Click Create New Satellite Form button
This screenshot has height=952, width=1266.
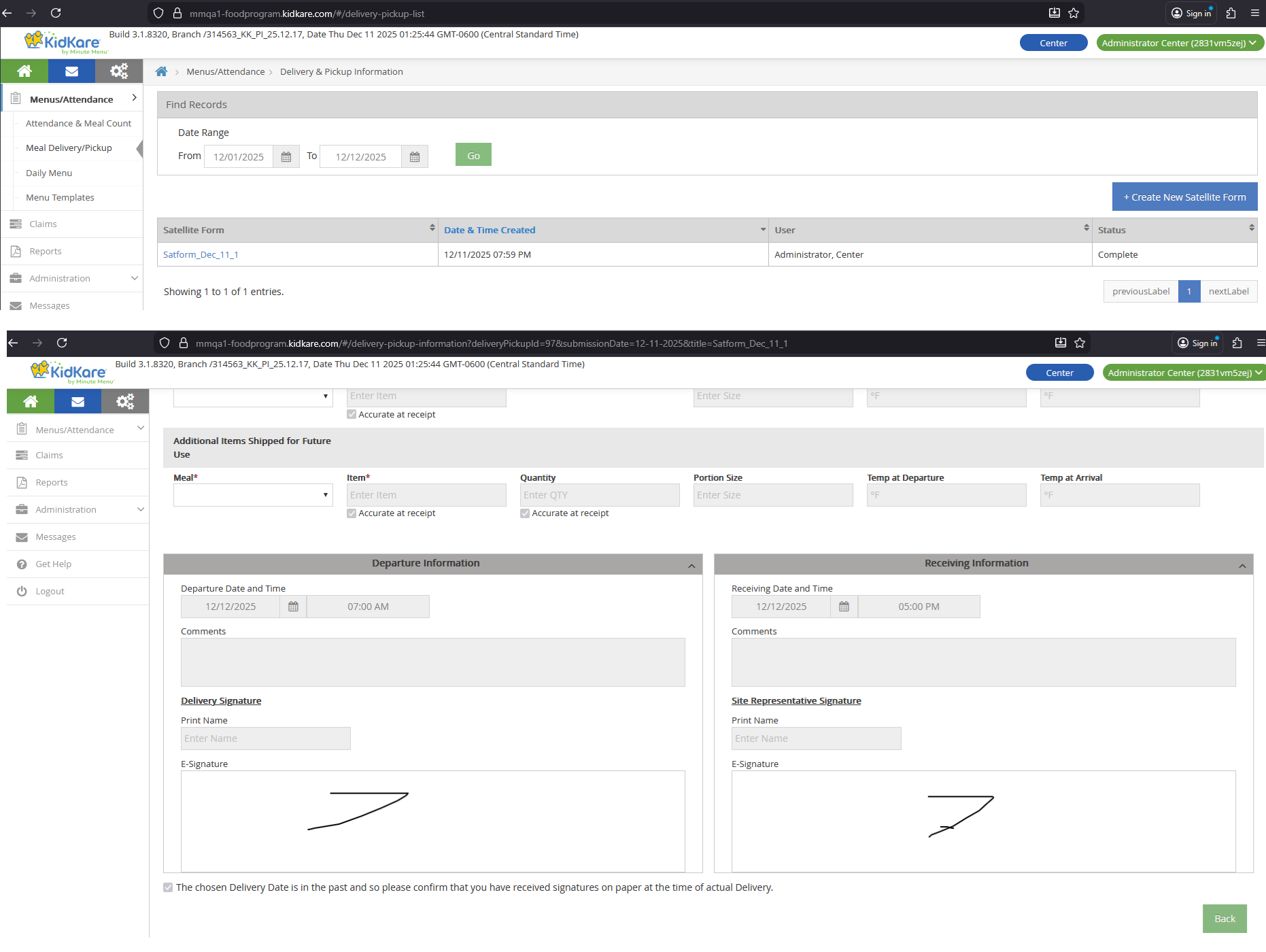1184,197
